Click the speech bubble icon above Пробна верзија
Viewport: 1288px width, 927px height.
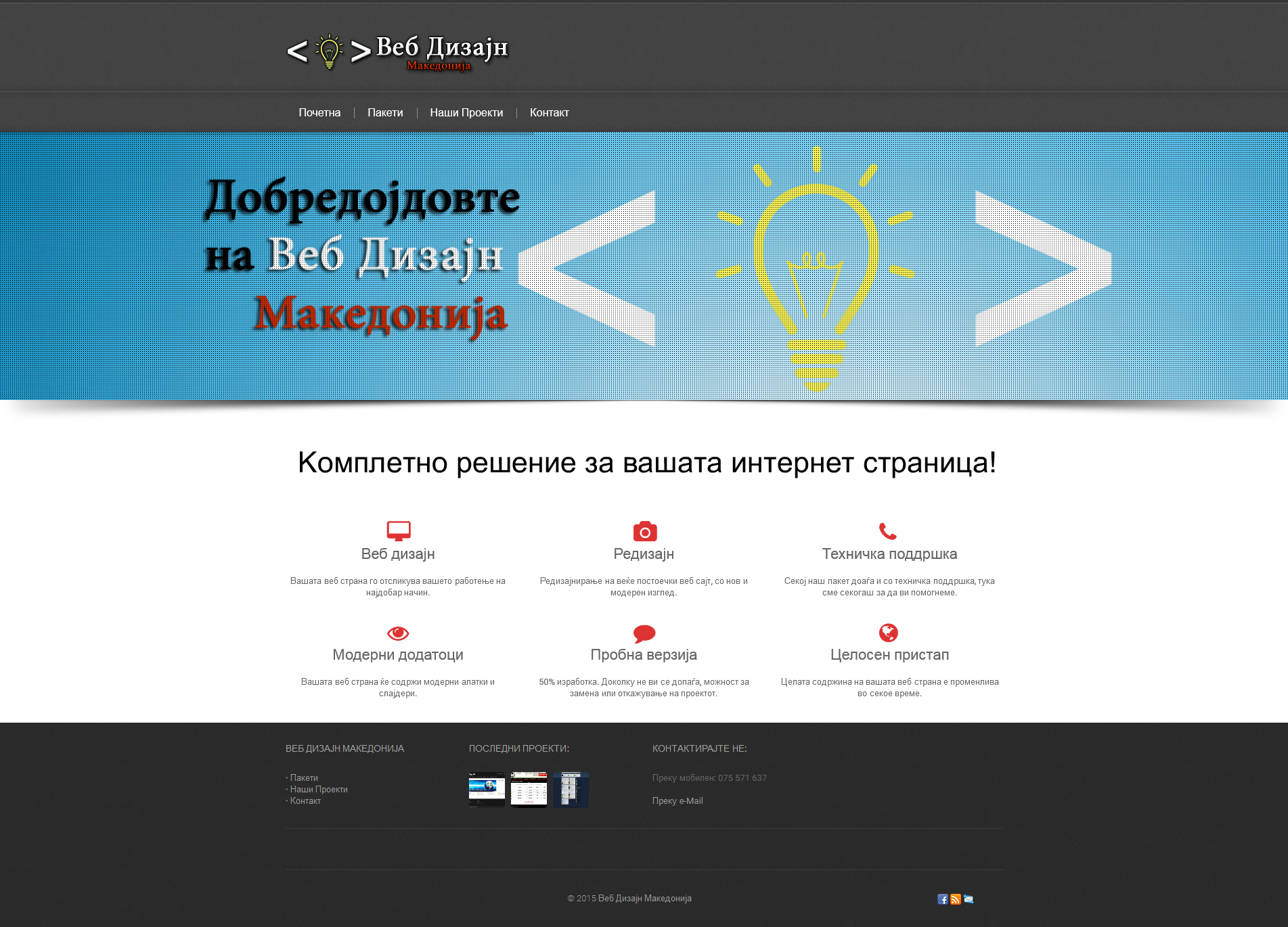[644, 633]
